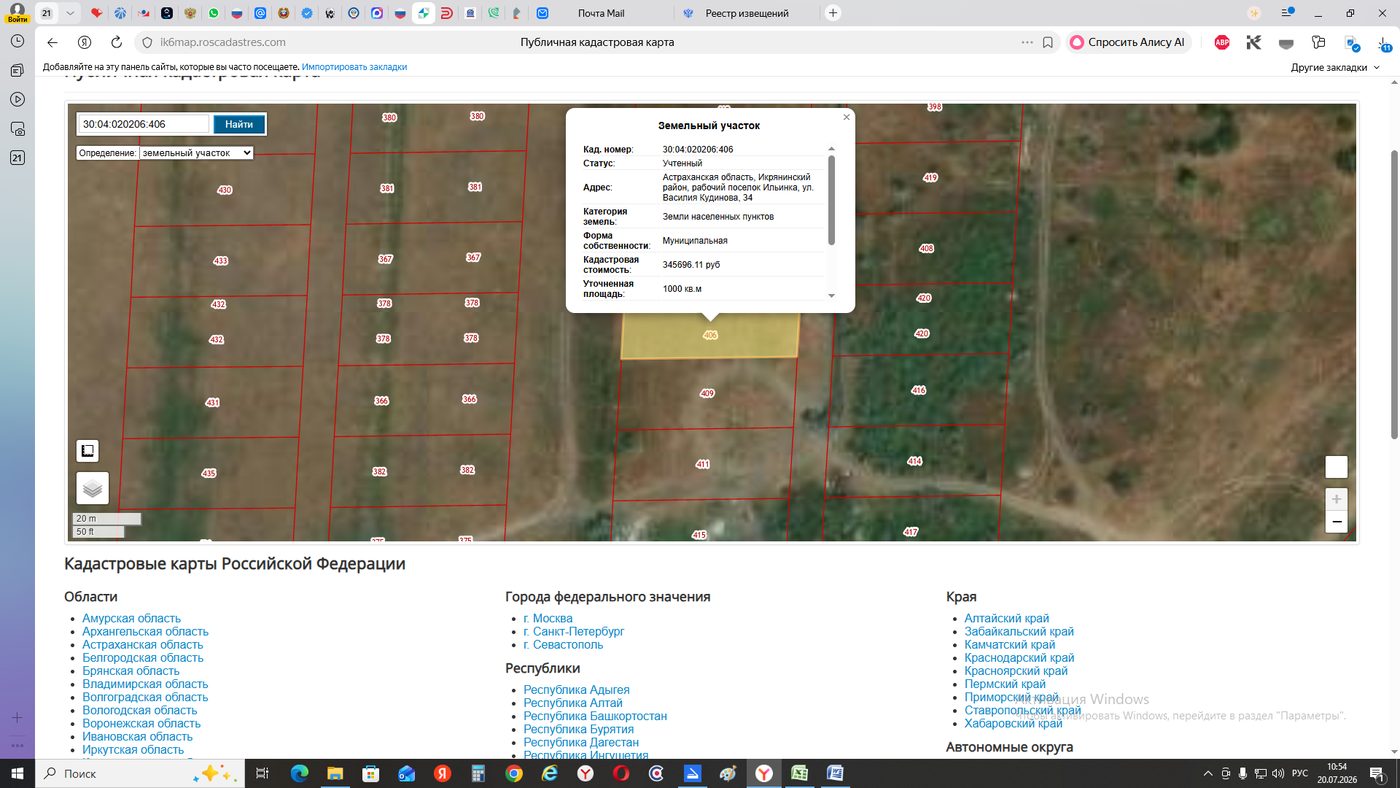Screen dimensions: 1400x788
Task: Open the Определение object type dropdown
Action: coord(196,153)
